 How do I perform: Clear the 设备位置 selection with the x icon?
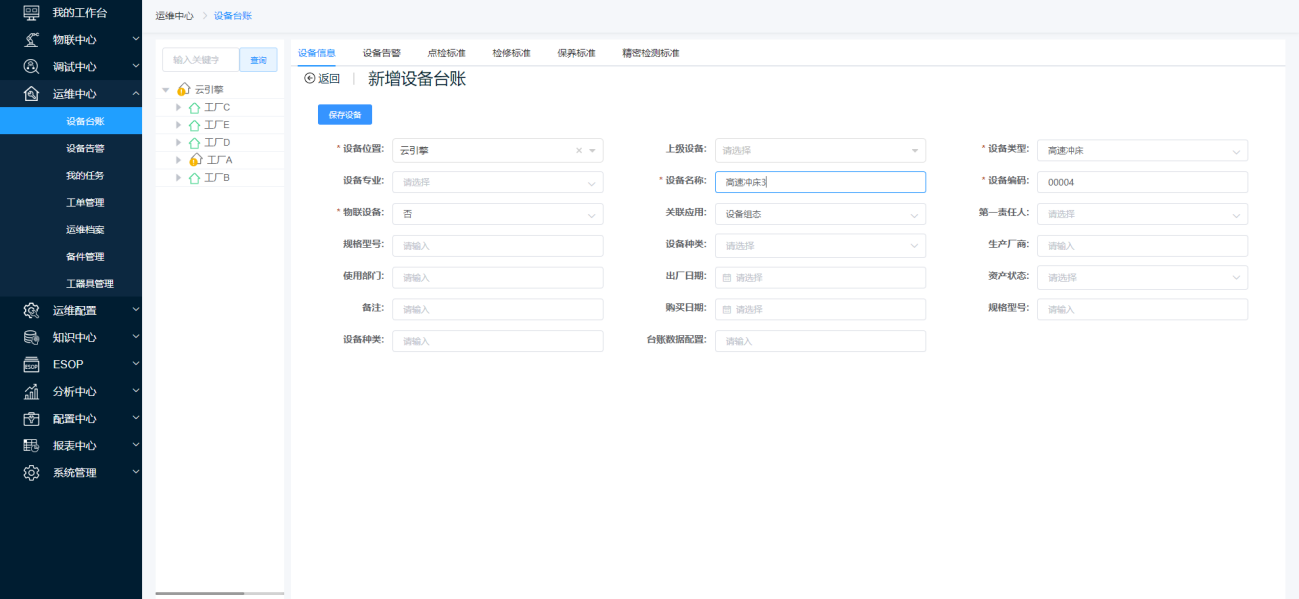[578, 151]
